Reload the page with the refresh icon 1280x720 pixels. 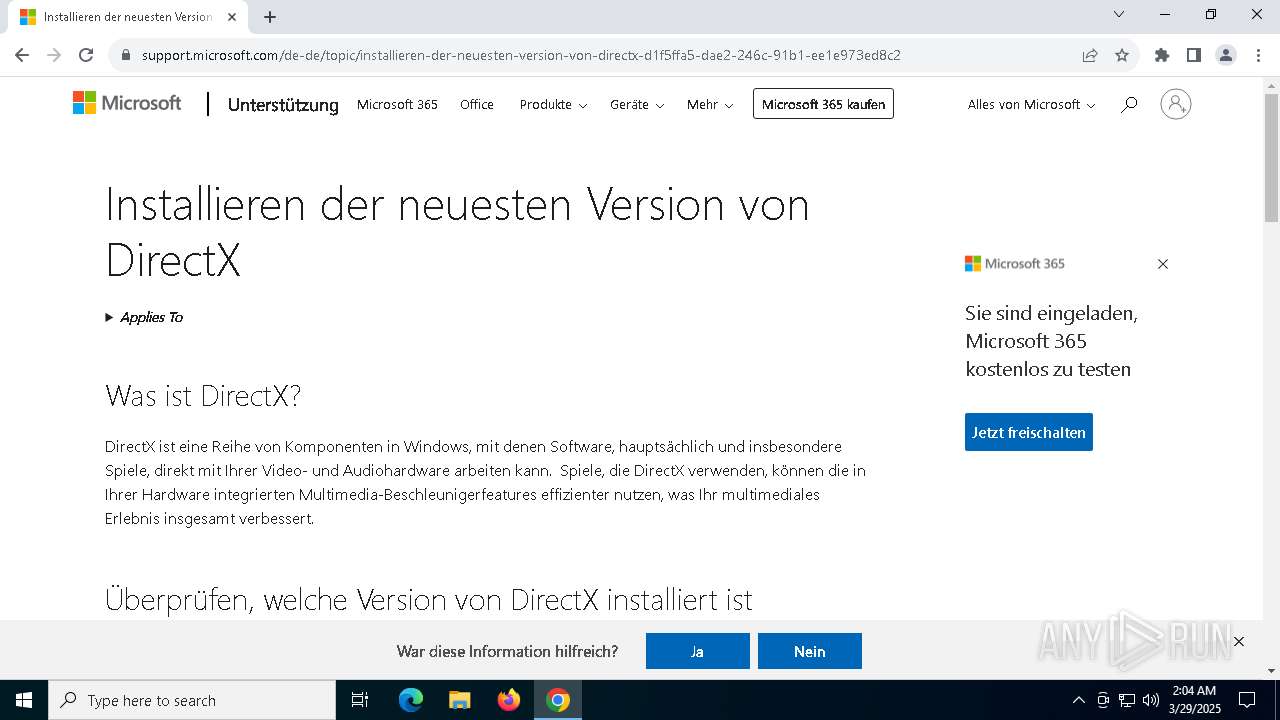[x=86, y=55]
